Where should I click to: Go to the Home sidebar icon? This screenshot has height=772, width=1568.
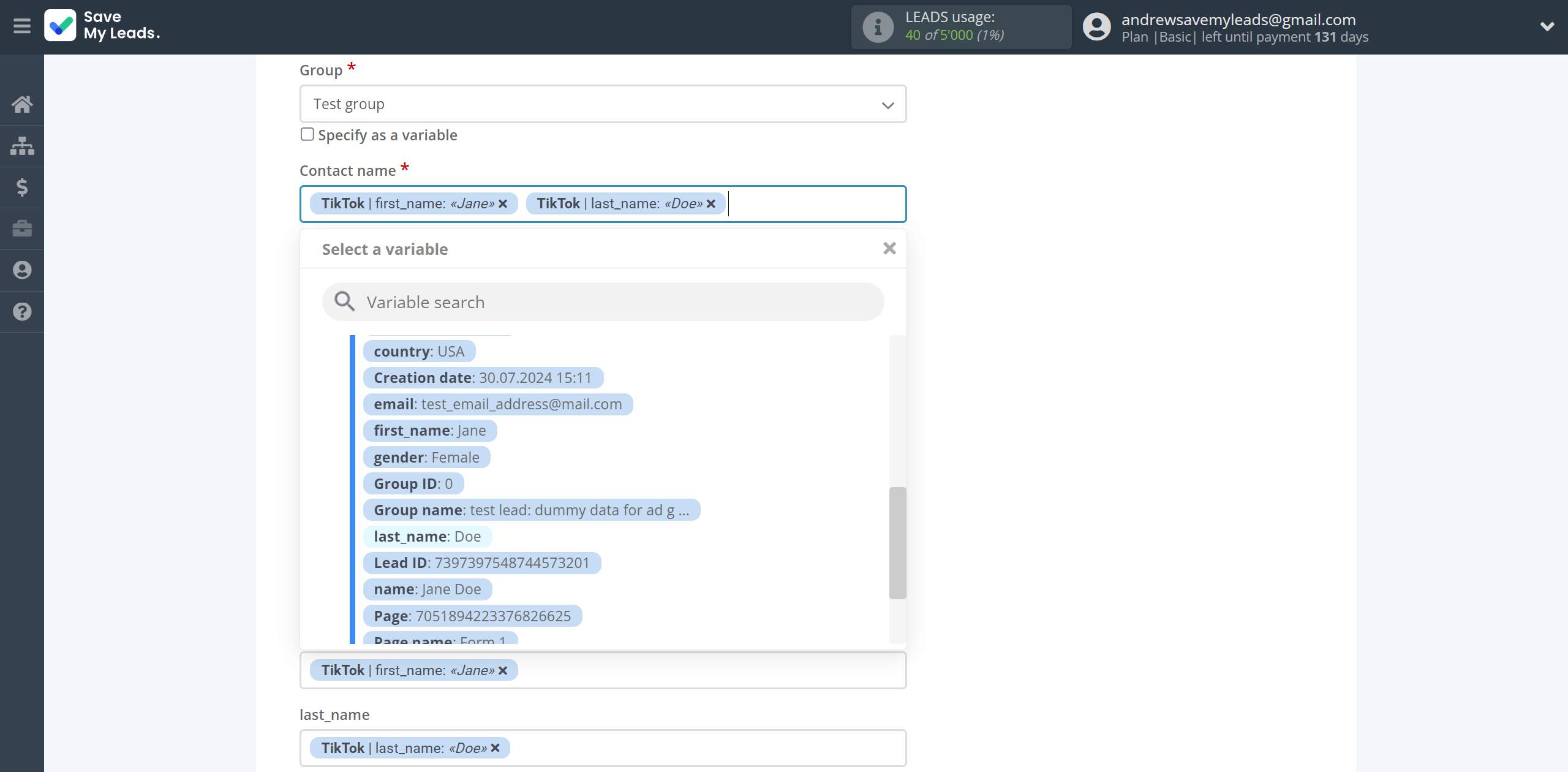click(22, 104)
